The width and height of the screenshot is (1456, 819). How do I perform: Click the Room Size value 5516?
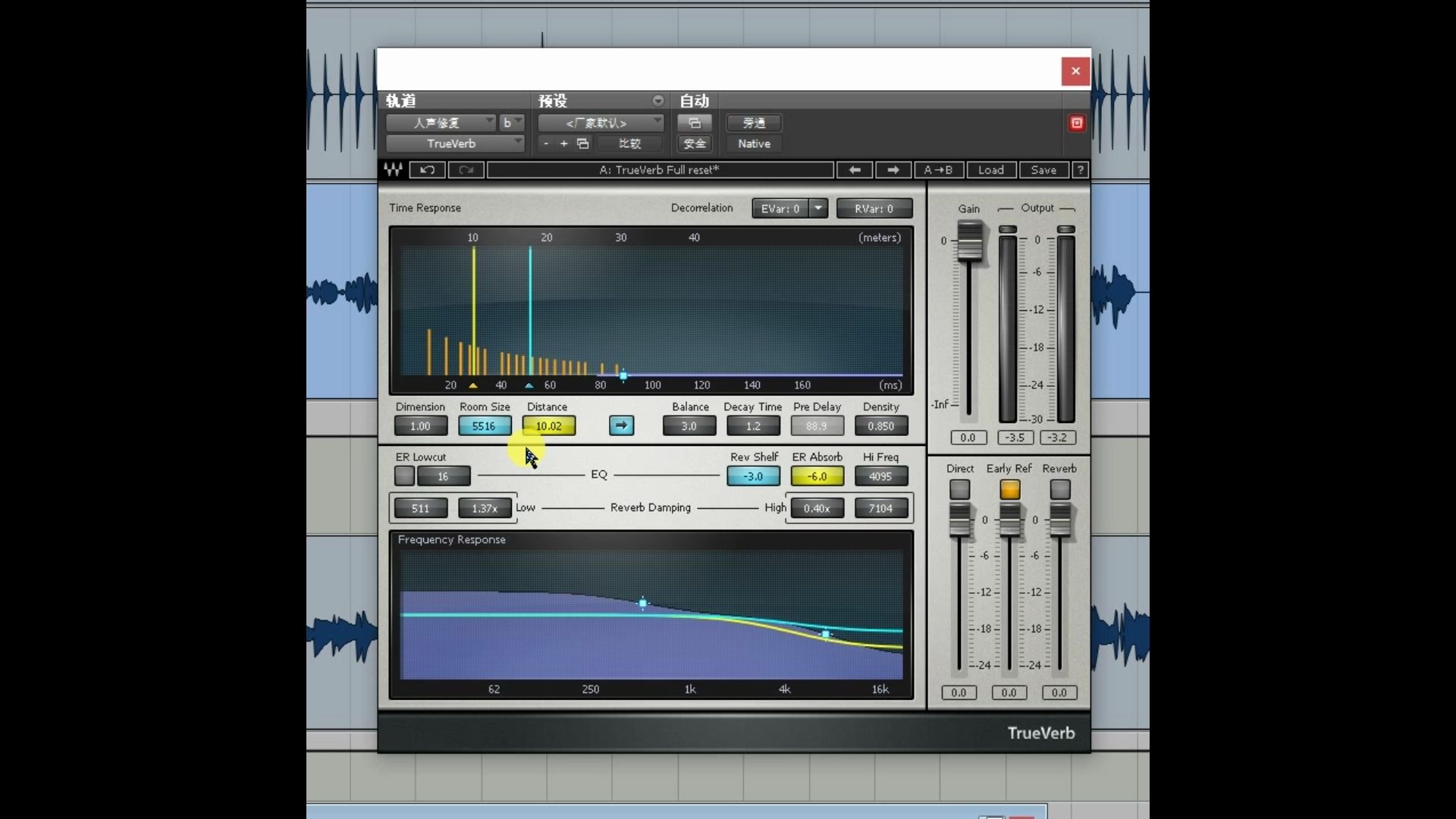(484, 426)
